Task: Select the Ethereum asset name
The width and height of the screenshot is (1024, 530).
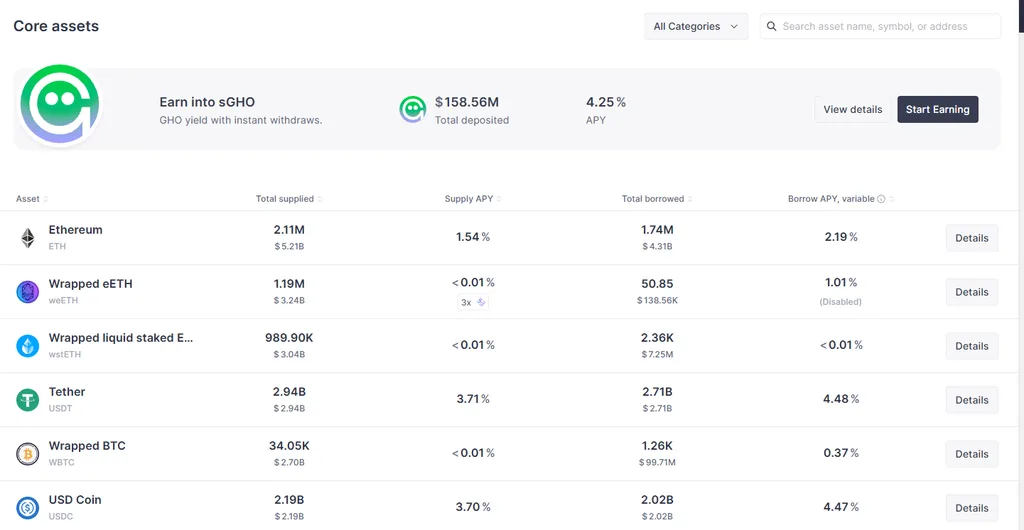Action: point(75,230)
